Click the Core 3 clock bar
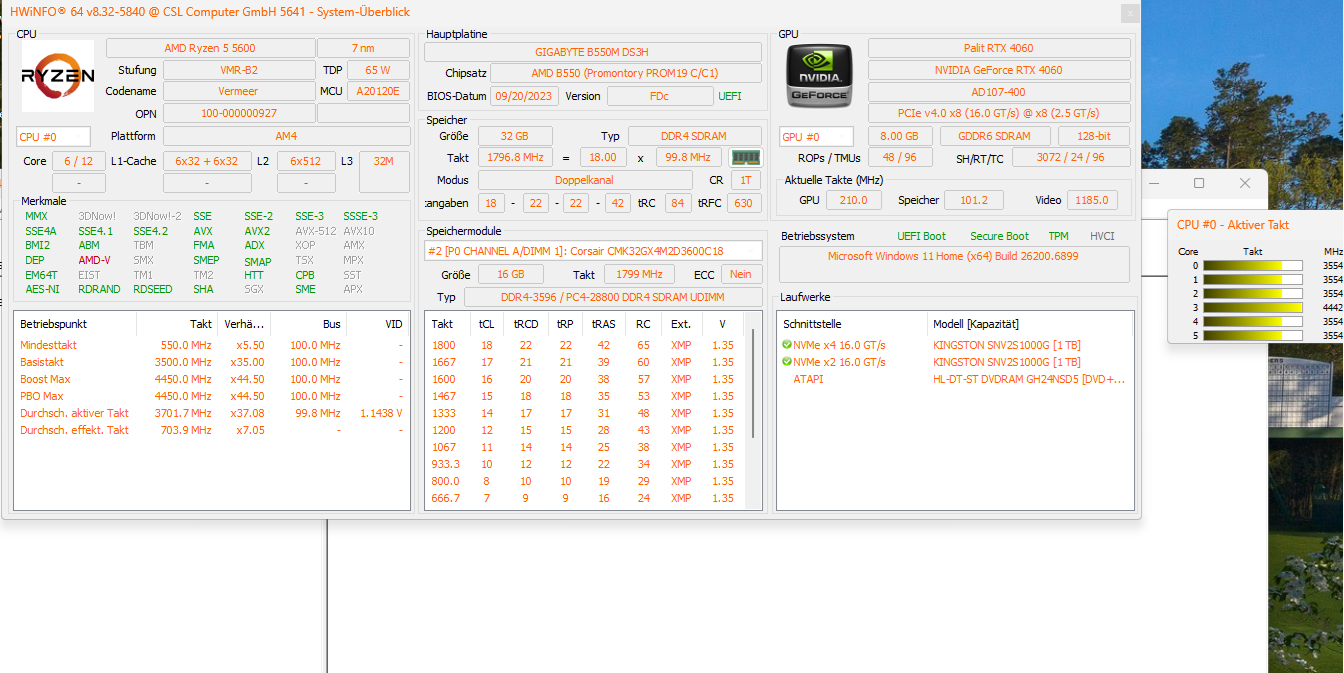Viewport: 1344px width, 673px height. click(x=1252, y=308)
